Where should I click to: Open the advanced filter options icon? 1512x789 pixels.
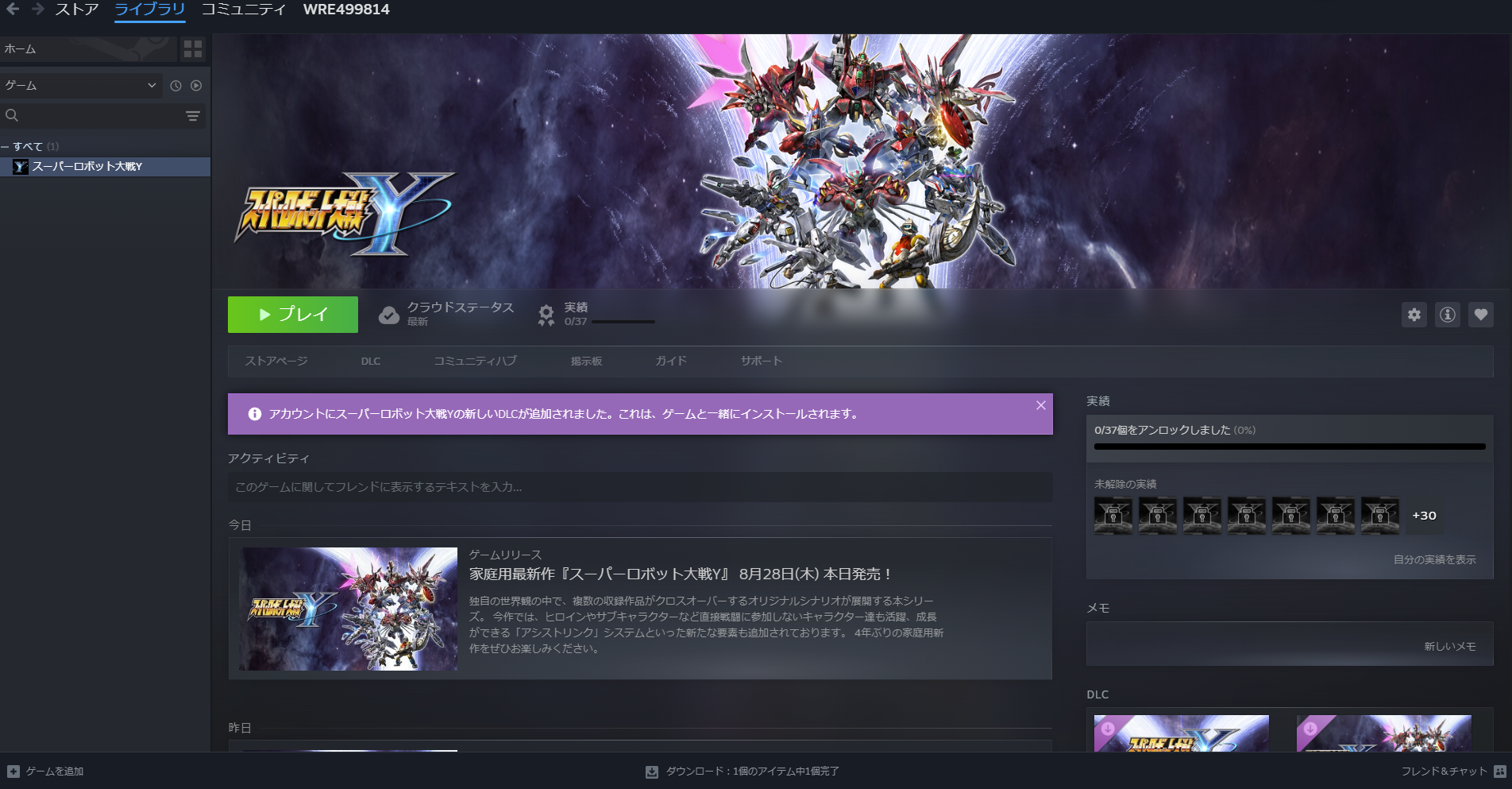(x=193, y=116)
